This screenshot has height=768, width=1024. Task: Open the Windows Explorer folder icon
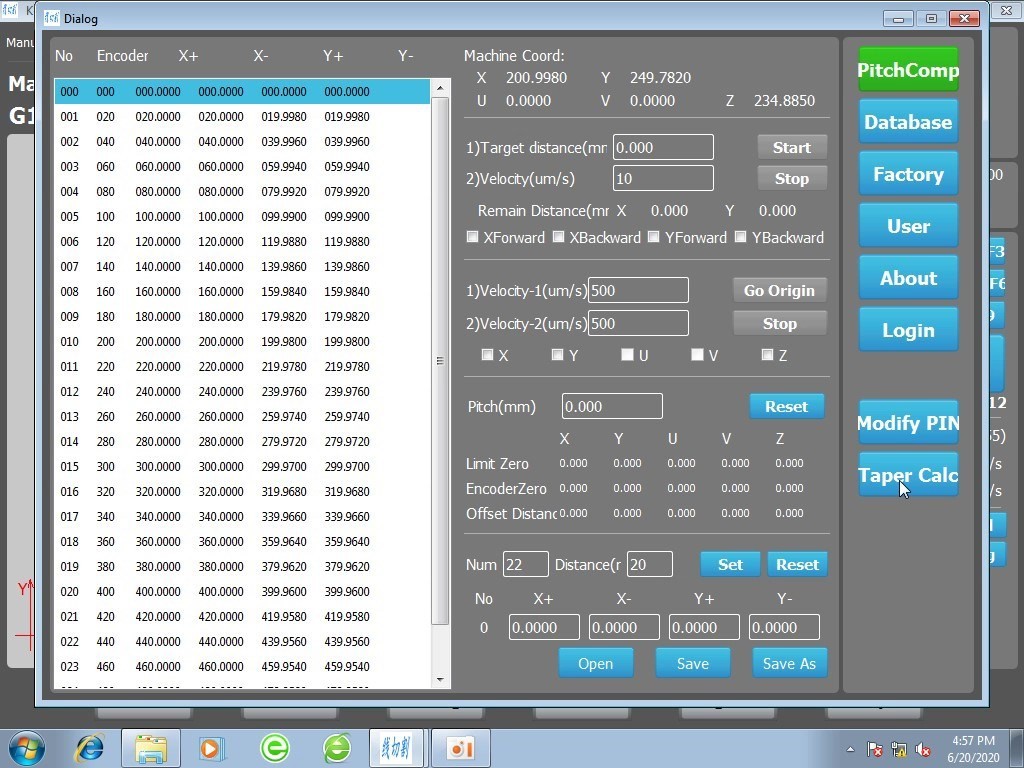151,747
